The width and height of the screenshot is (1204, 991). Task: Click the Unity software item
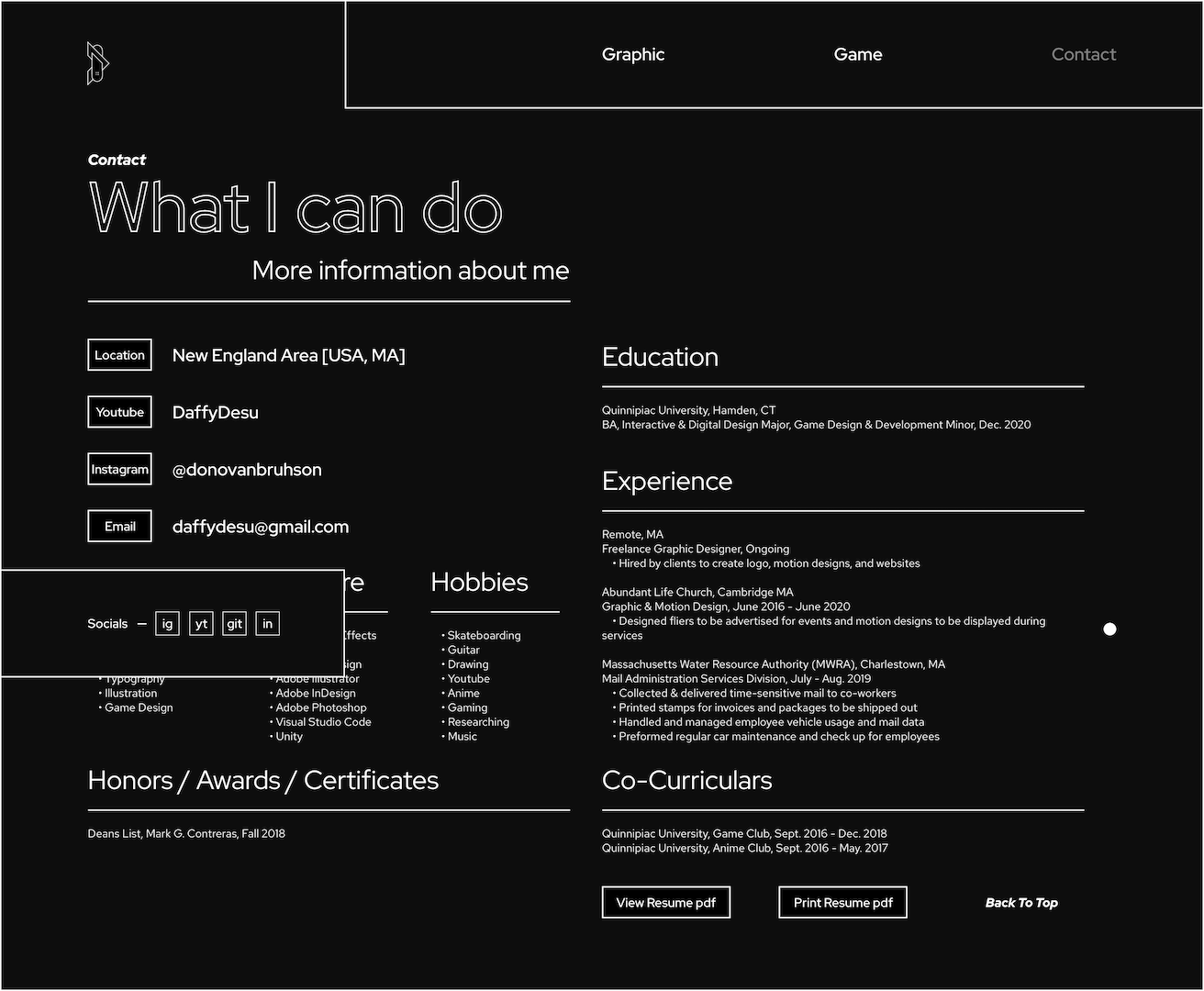click(286, 736)
